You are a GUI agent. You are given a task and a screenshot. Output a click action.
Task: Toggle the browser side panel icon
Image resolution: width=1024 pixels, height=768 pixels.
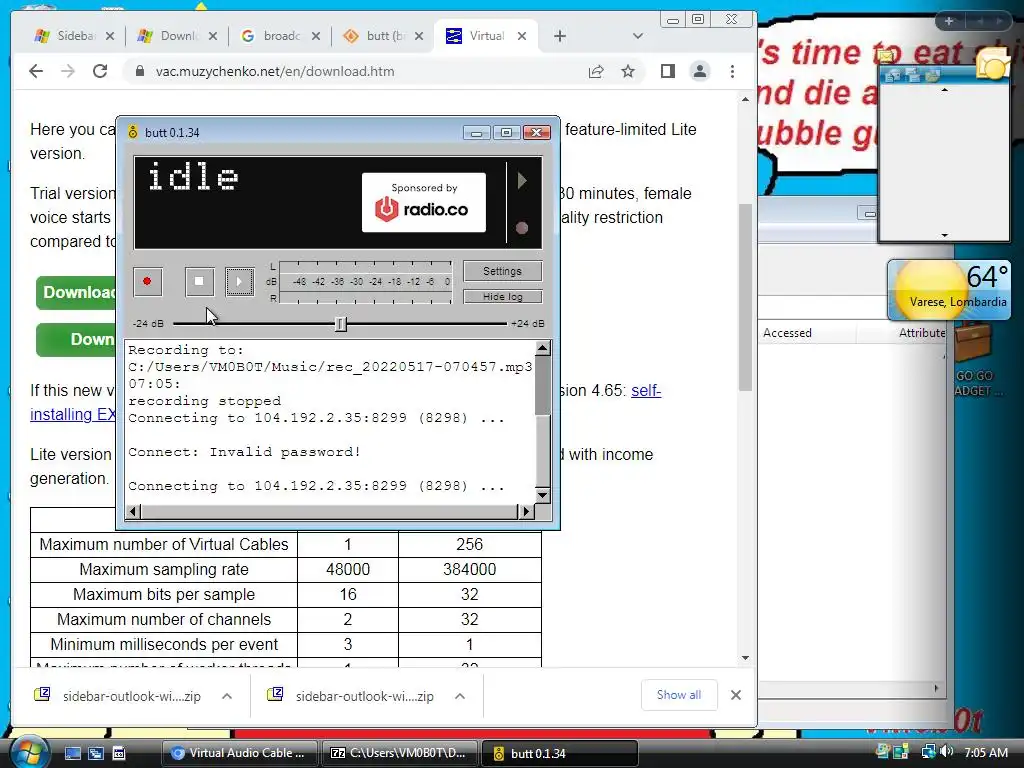click(667, 71)
